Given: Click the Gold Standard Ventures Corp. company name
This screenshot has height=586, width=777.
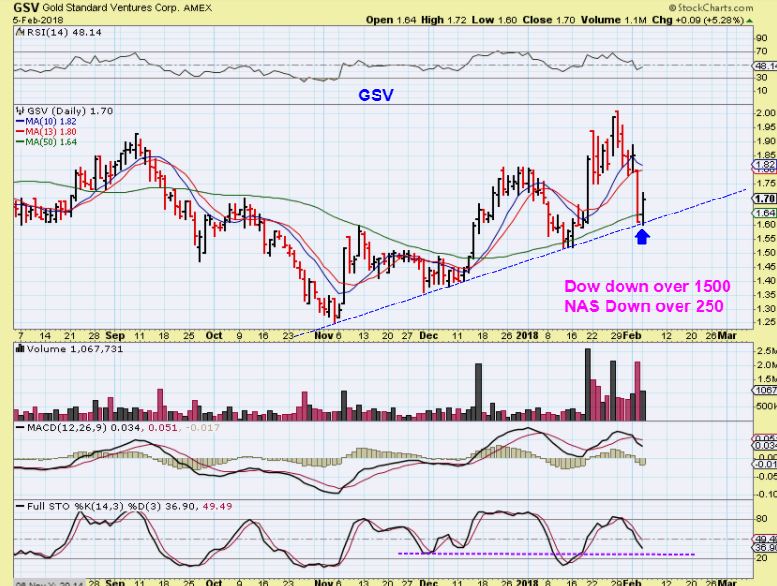Looking at the screenshot, I should (x=110, y=8).
